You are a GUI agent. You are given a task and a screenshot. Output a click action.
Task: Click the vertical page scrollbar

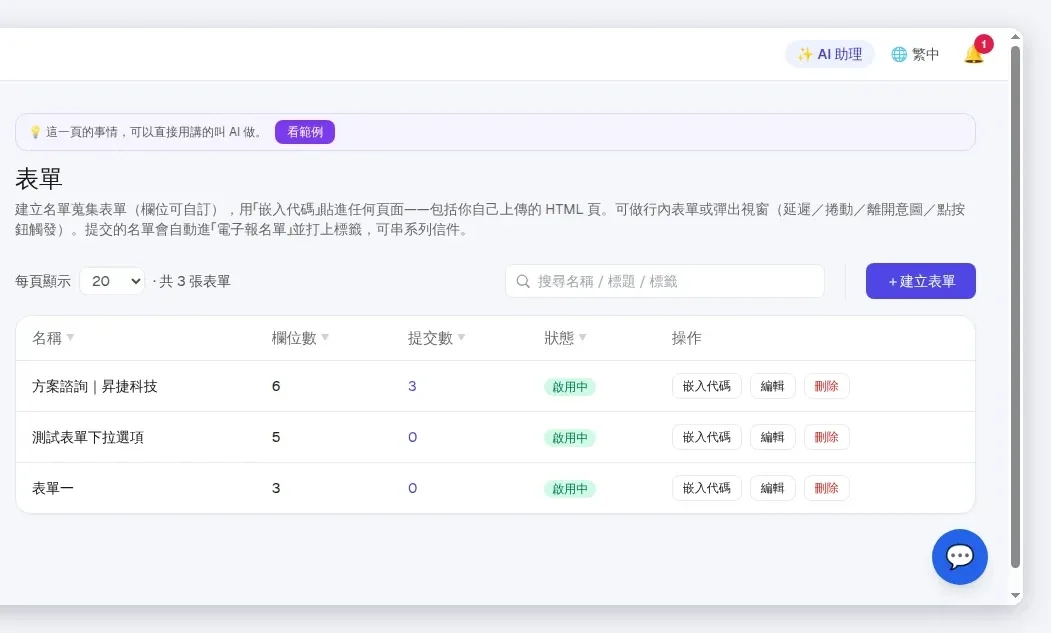coord(1015,307)
